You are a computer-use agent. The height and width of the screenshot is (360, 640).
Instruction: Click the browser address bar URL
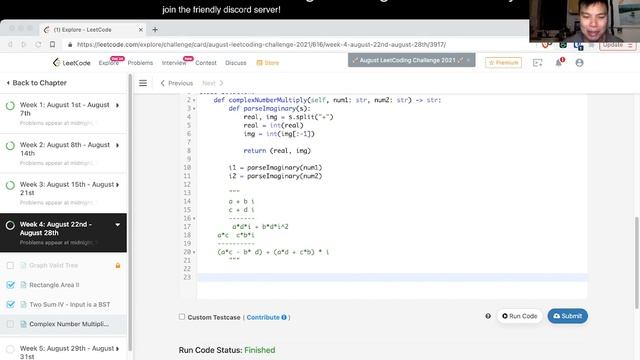coord(261,44)
